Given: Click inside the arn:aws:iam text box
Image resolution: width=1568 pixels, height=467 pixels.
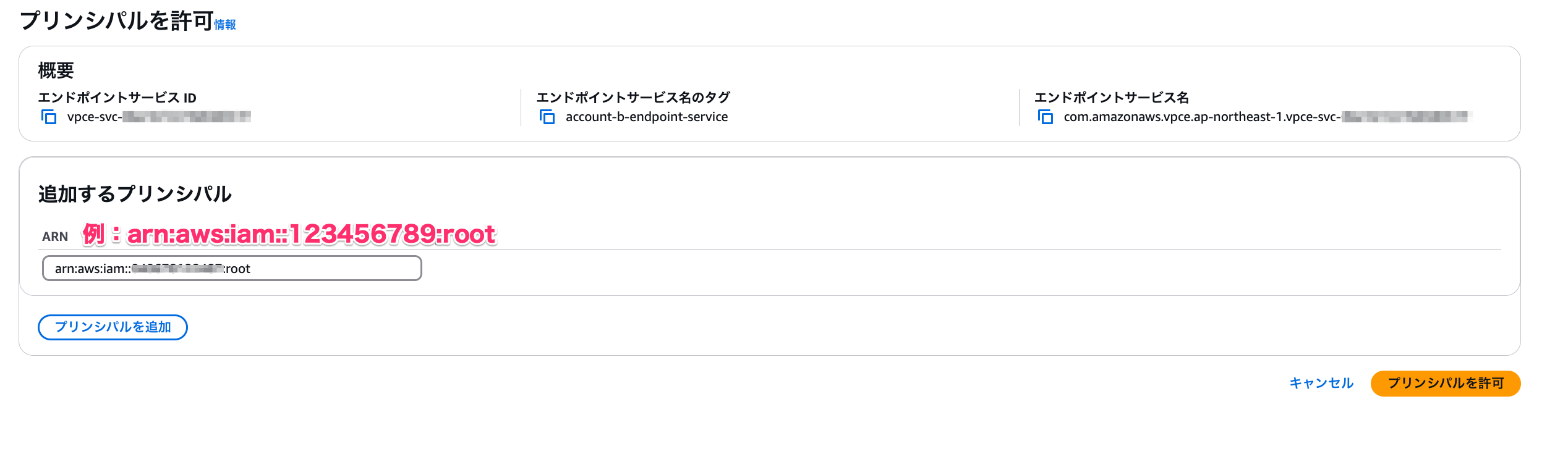Looking at the screenshot, I should [x=232, y=268].
